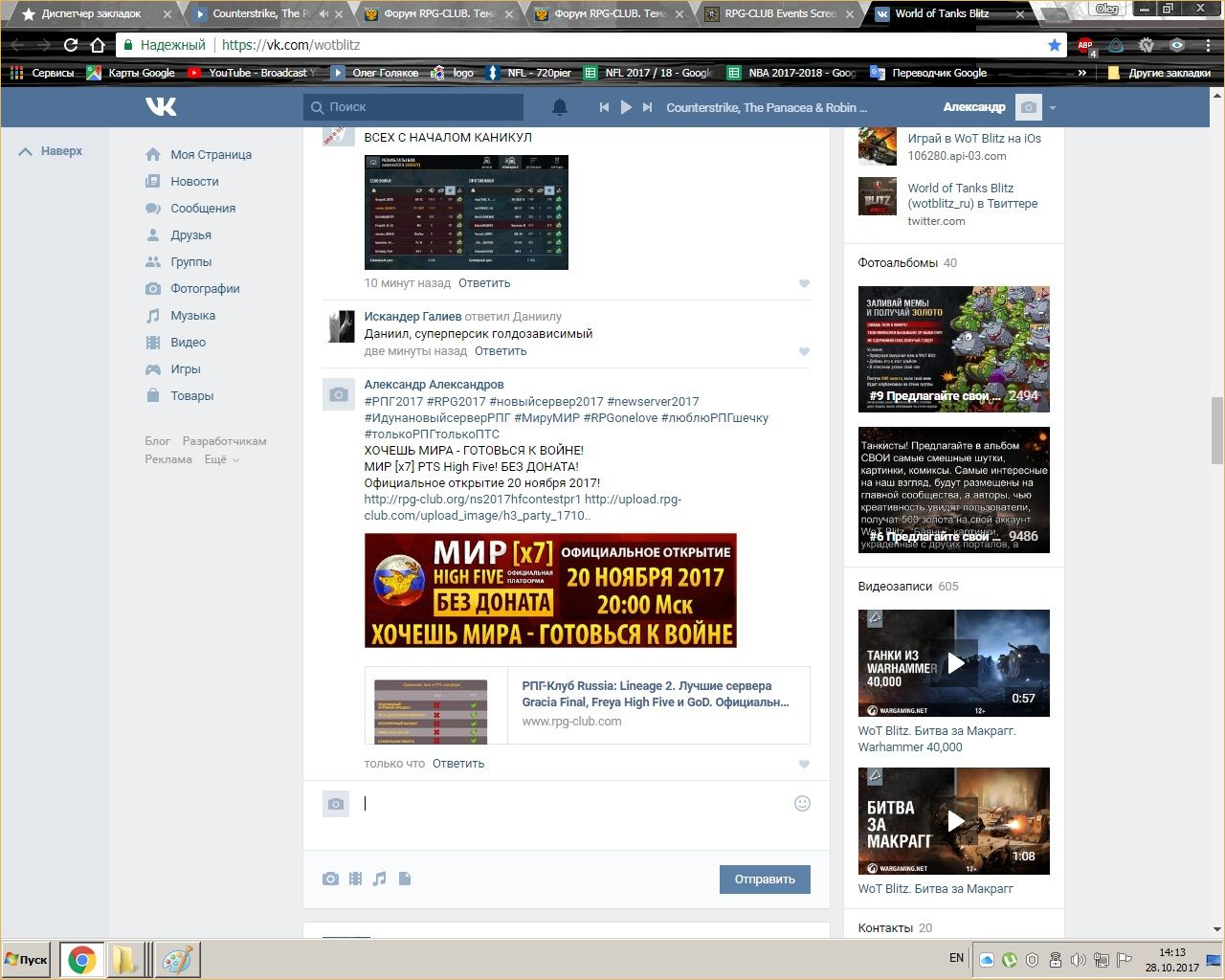Send the comment with Отправить
Screen dimensions: 1225x980
click(x=765, y=880)
